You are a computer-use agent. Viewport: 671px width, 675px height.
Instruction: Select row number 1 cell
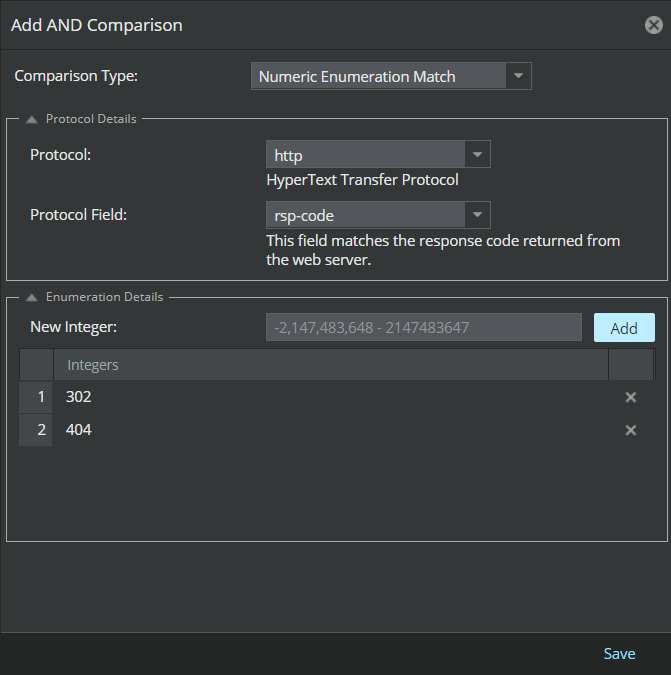36,397
